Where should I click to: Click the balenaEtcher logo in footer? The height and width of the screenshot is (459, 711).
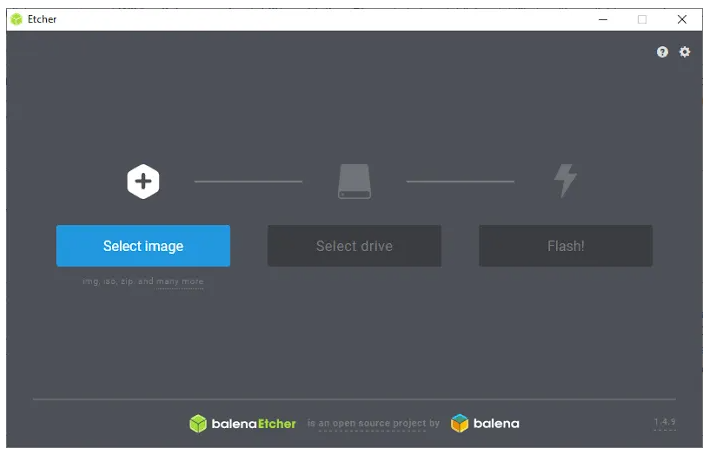[x=243, y=424]
